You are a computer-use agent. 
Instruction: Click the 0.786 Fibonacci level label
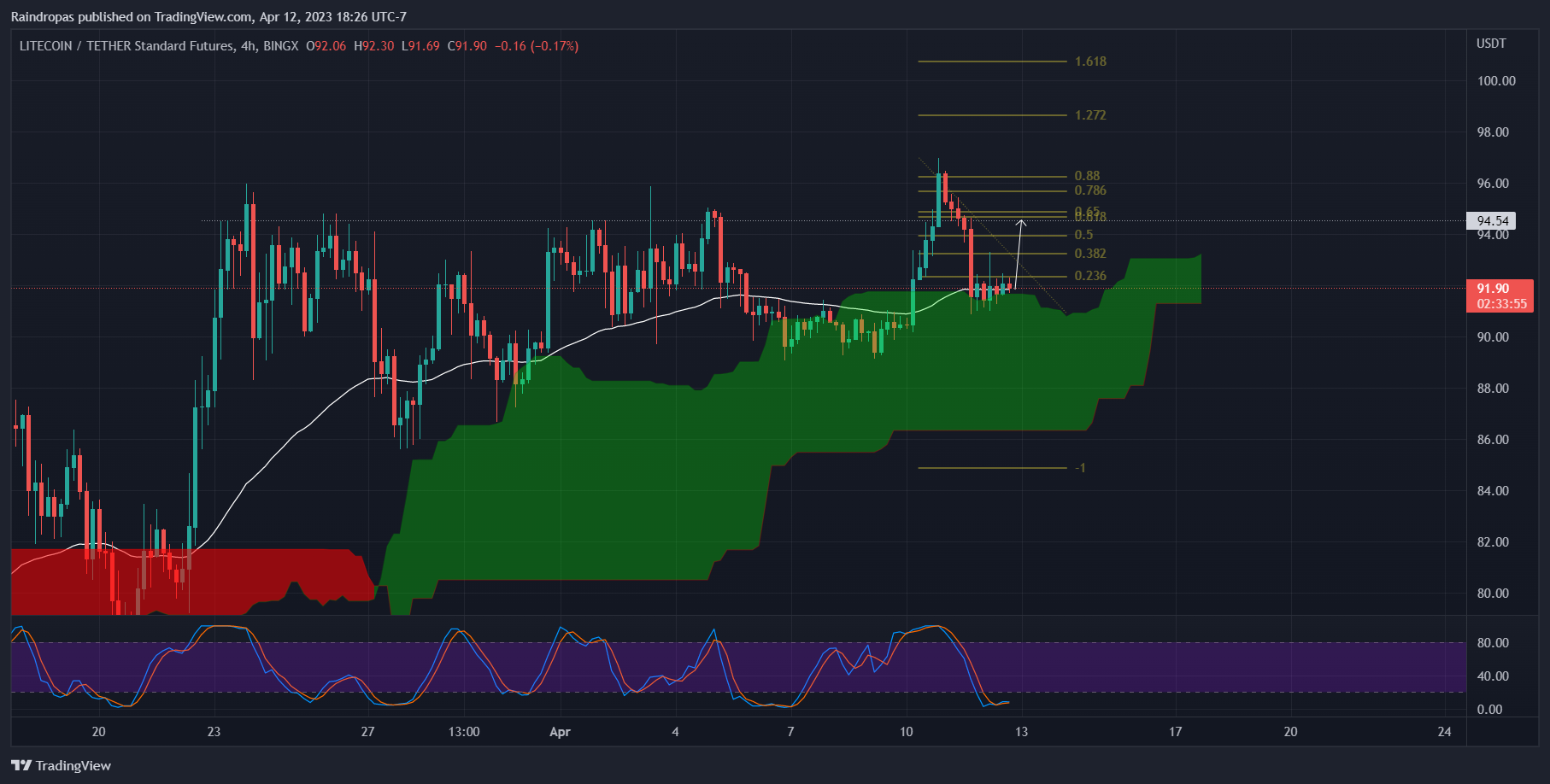pyautogui.click(x=1090, y=190)
